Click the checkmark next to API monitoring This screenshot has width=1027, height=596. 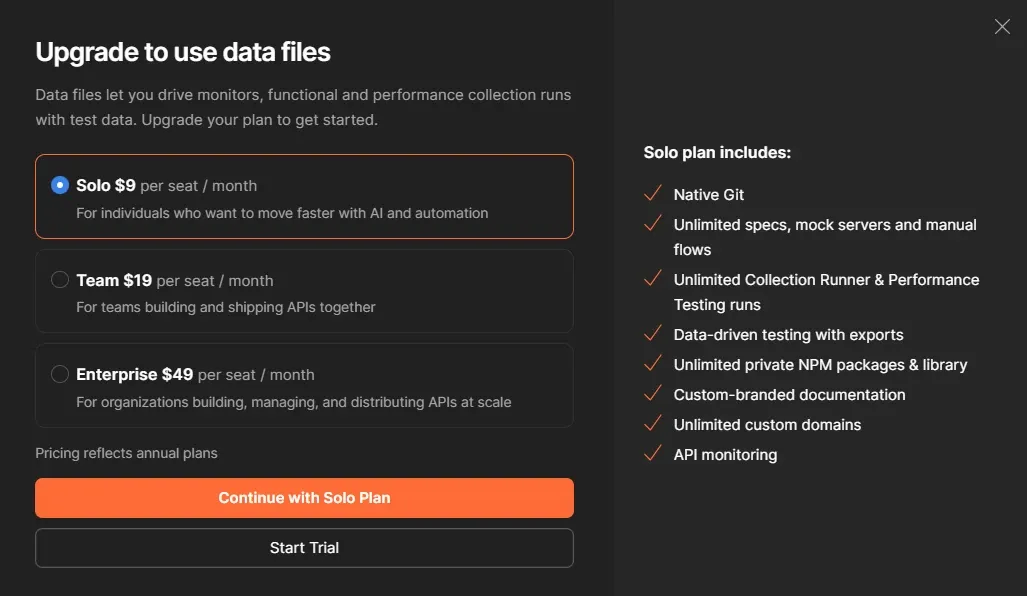(653, 454)
